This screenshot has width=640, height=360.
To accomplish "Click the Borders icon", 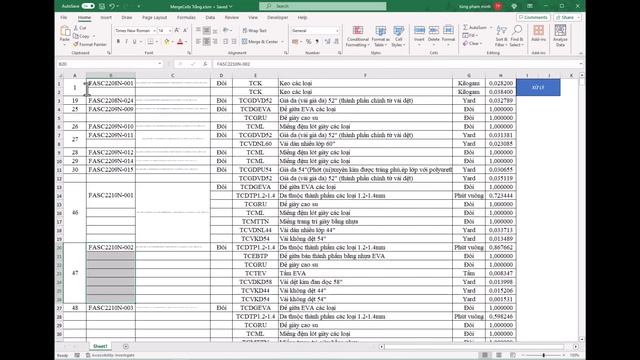I will 150,42.
